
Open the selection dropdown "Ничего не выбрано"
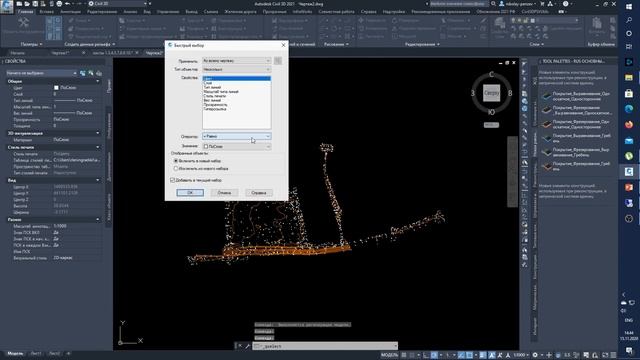(41, 73)
